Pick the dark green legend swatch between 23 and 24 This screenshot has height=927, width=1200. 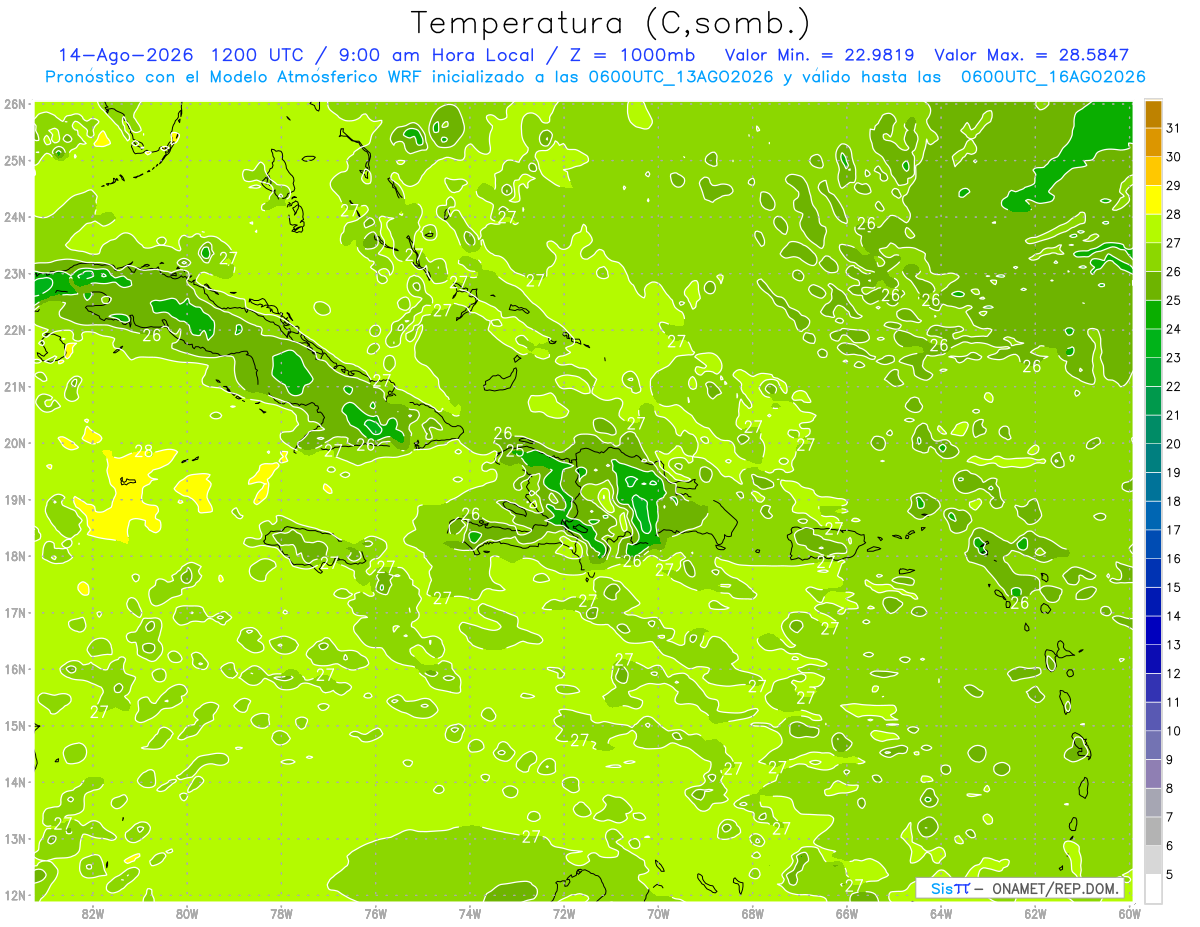(x=1153, y=343)
